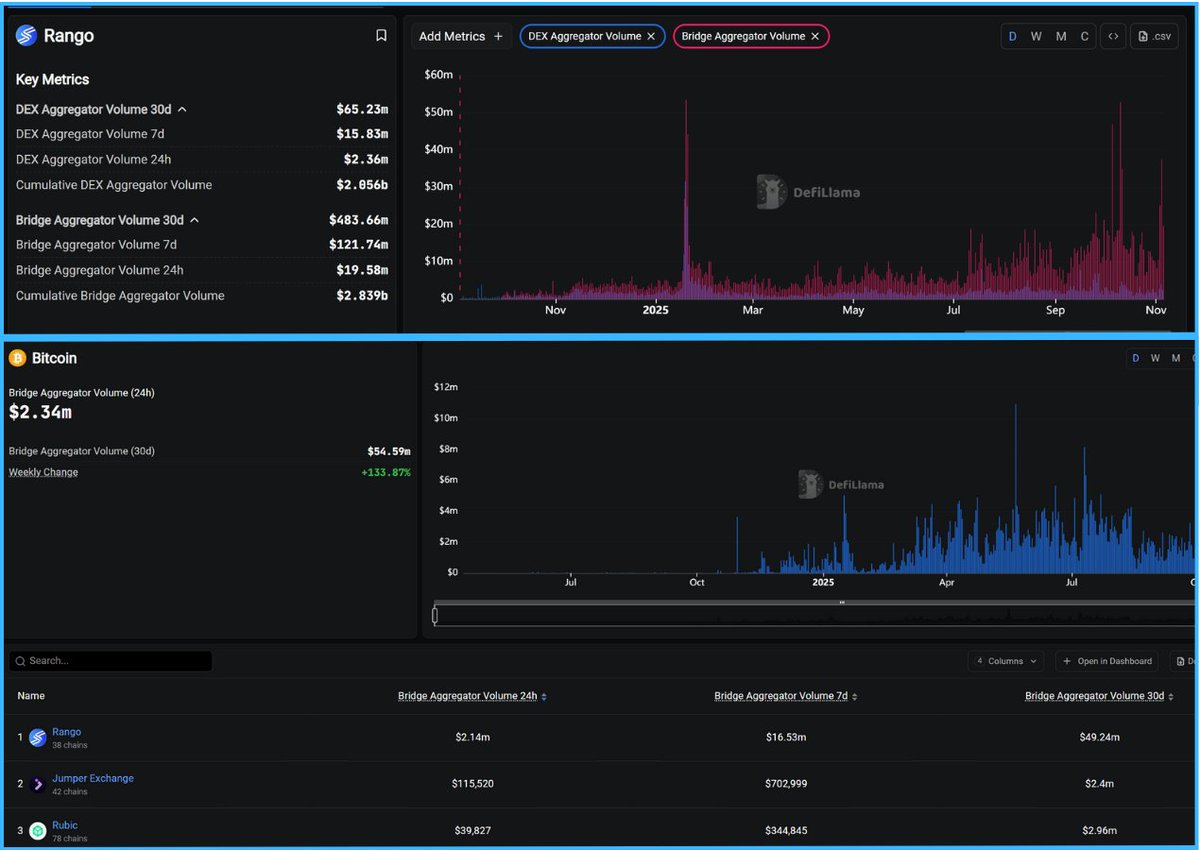Screen dimensions: 1200x850
Task: Remove the Bridge Aggregator Volume chip
Action: click(815, 36)
